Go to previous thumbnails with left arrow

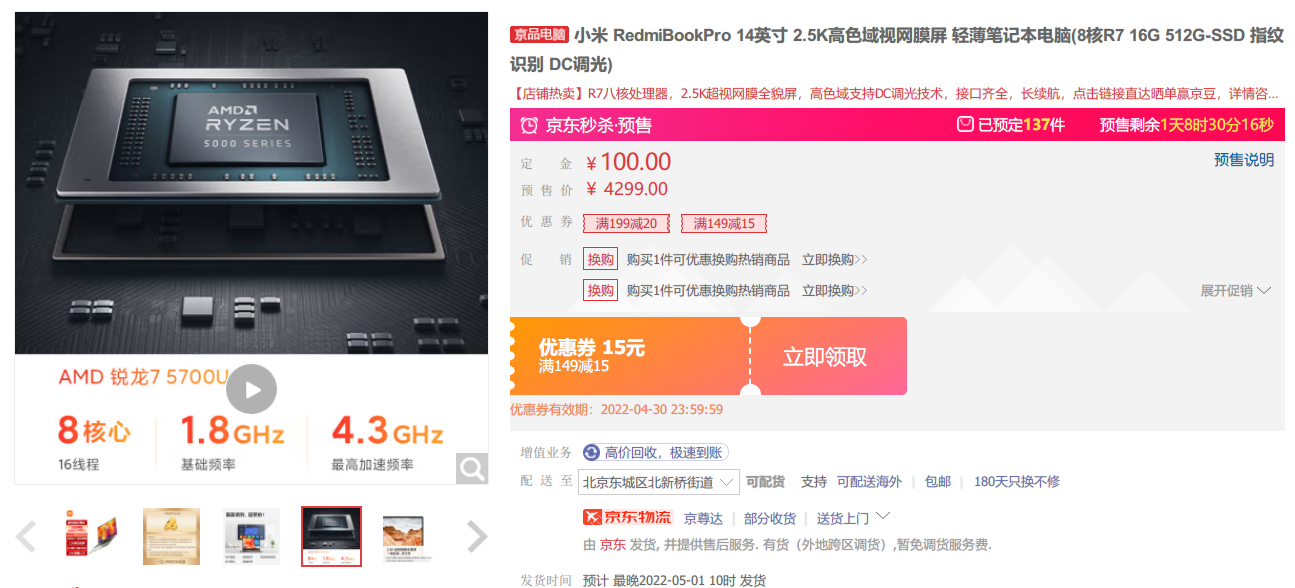26,537
